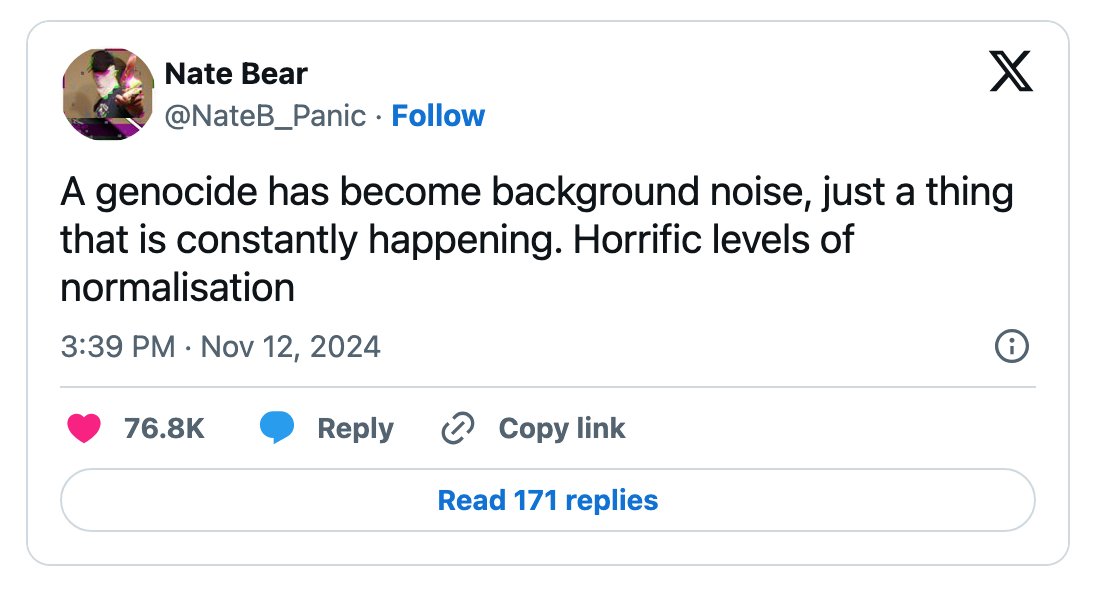The width and height of the screenshot is (1107, 600).
Task: Open Nate Bear's profile picture
Action: (x=108, y=94)
